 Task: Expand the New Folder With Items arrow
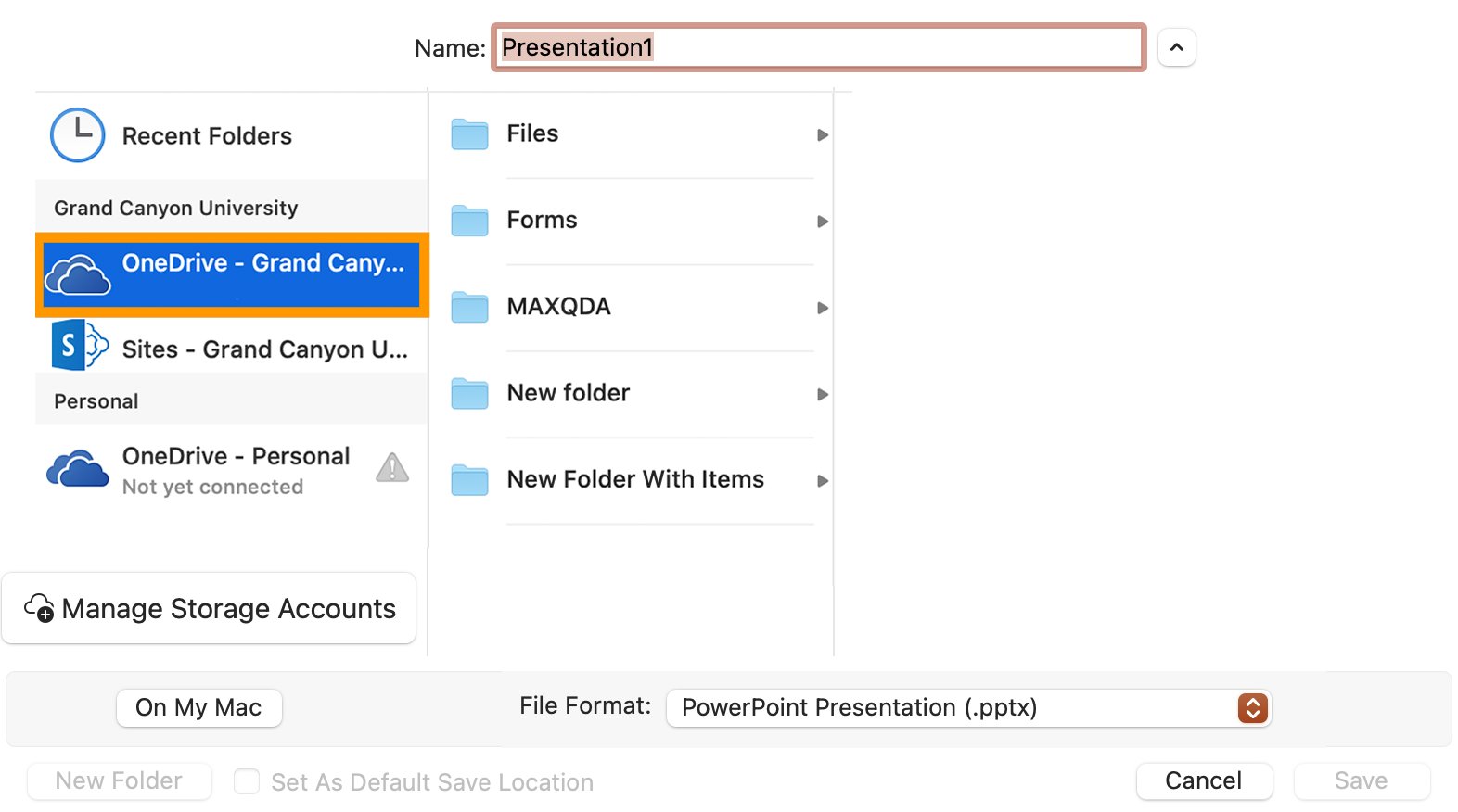click(x=822, y=480)
